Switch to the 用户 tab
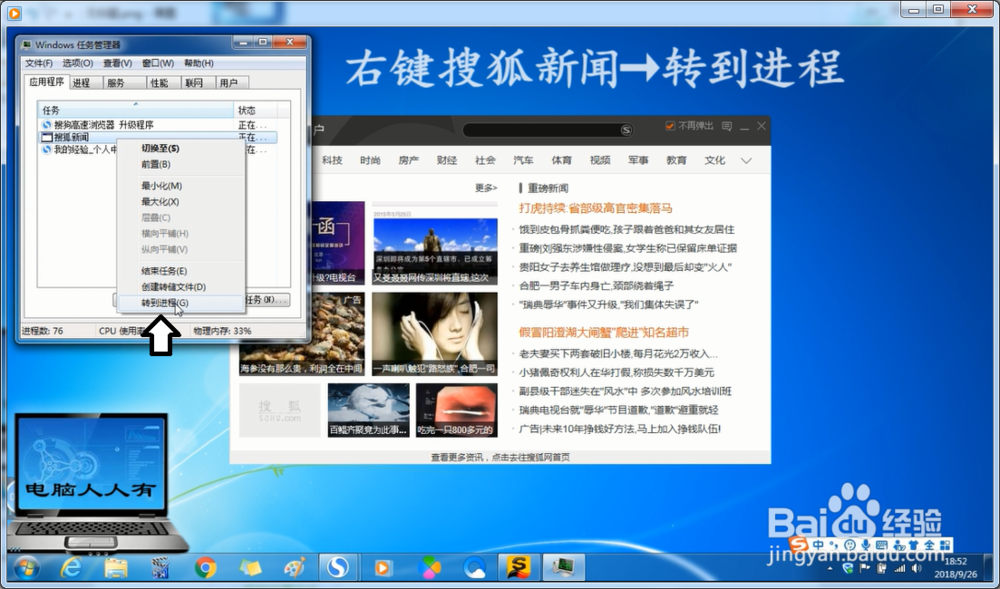 pos(232,83)
